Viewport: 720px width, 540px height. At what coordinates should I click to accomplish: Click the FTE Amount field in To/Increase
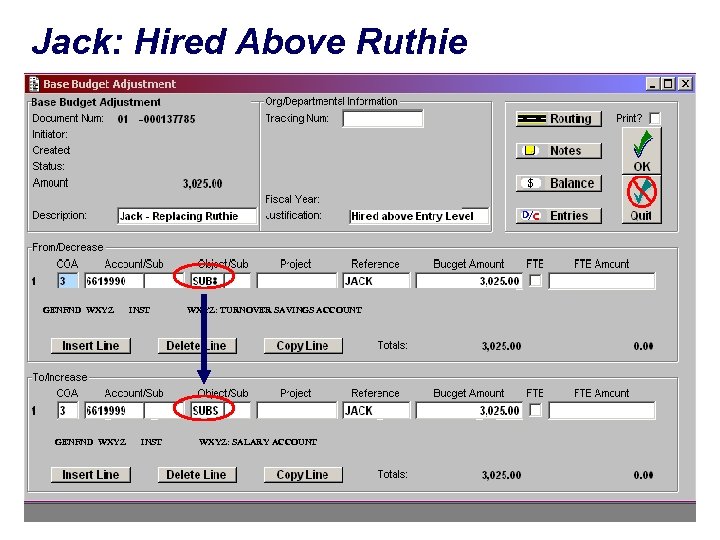[602, 410]
